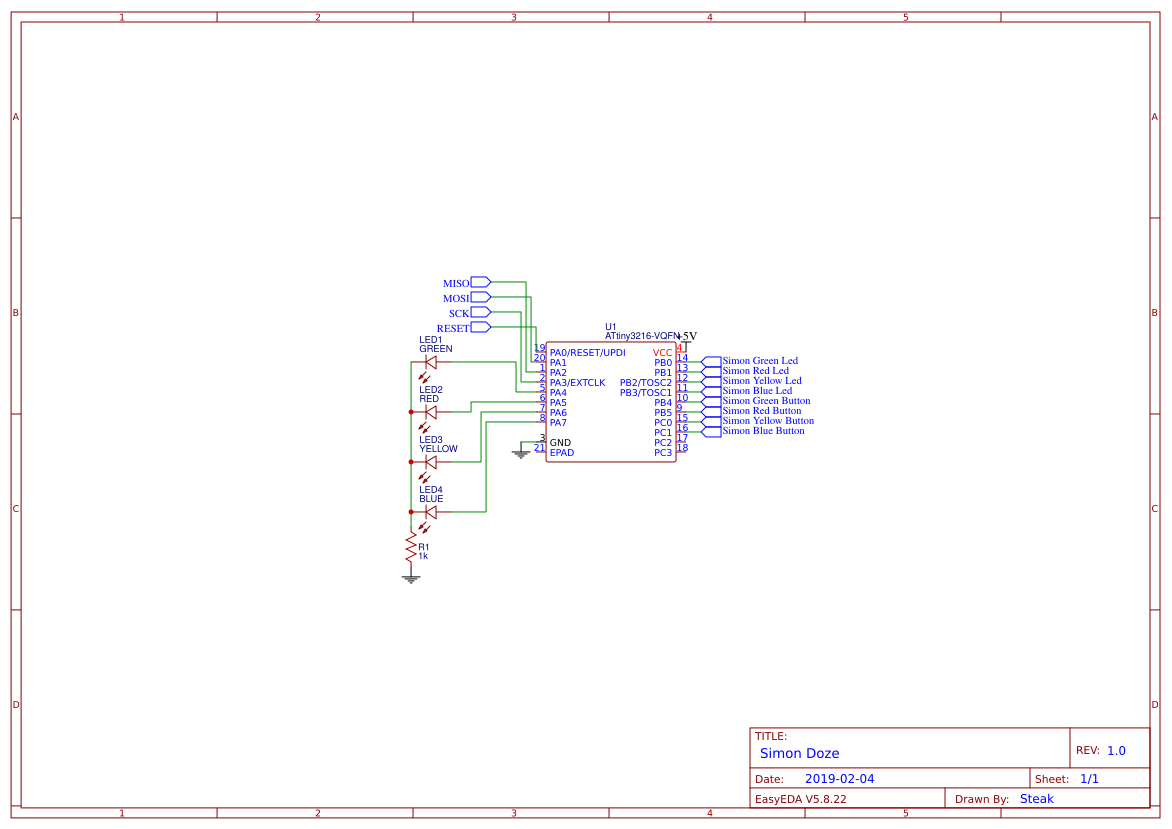The width and height of the screenshot is (1172, 829).
Task: Select the Simon Green Led port
Action: [711, 361]
